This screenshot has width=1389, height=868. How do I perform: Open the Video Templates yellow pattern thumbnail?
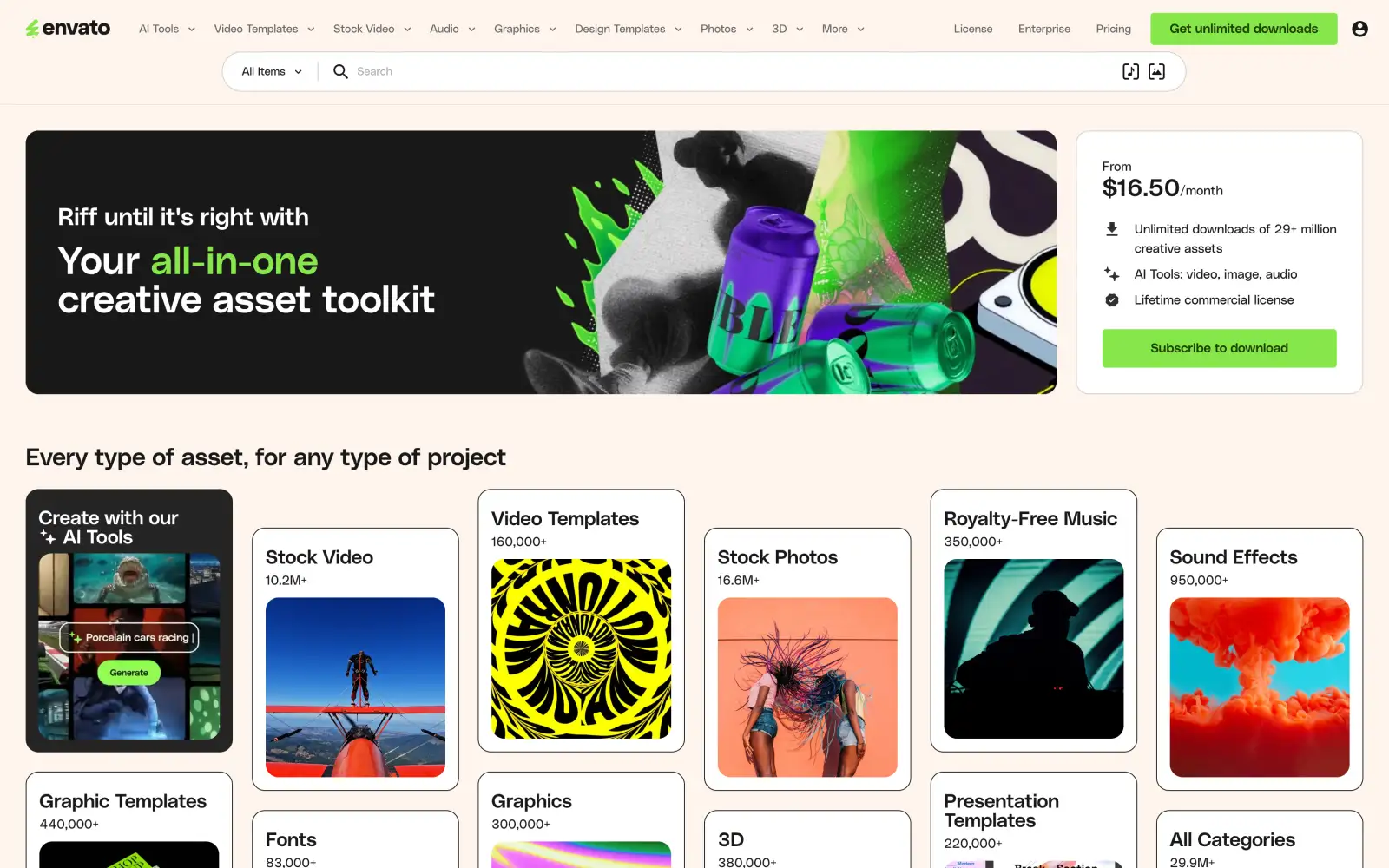tap(581, 648)
